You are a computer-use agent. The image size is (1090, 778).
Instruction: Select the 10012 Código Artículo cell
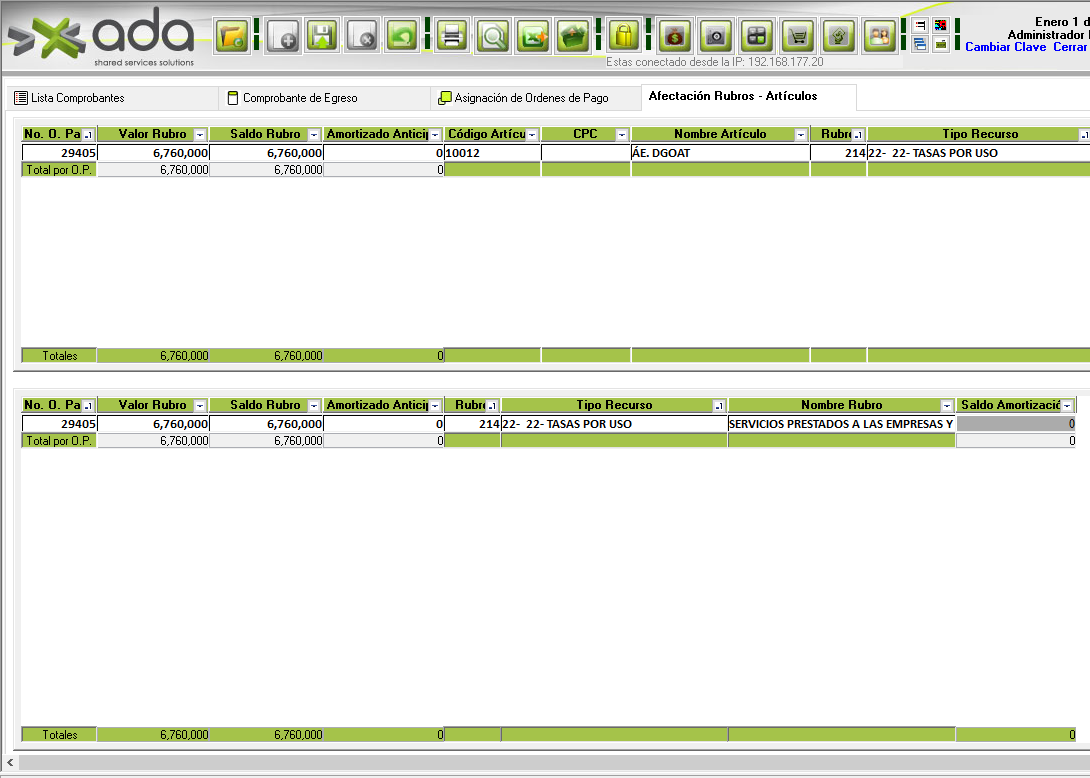[x=492, y=153]
